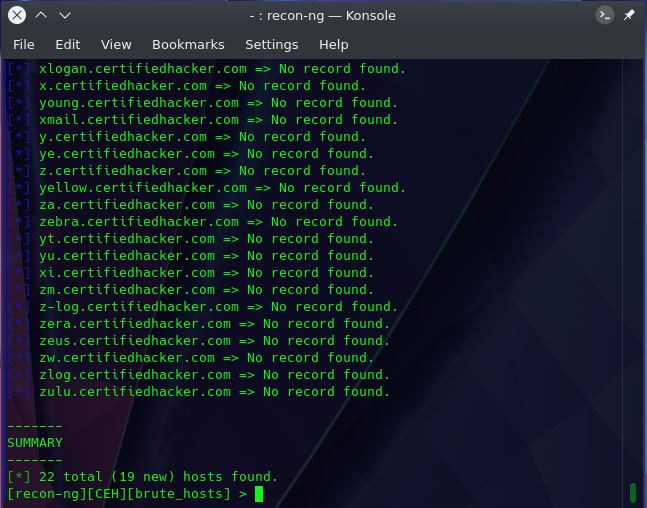647x508 pixels.
Task: Click the '[recon-ng][CEH][brute_hosts] >' prompt text
Action: [x=127, y=494]
